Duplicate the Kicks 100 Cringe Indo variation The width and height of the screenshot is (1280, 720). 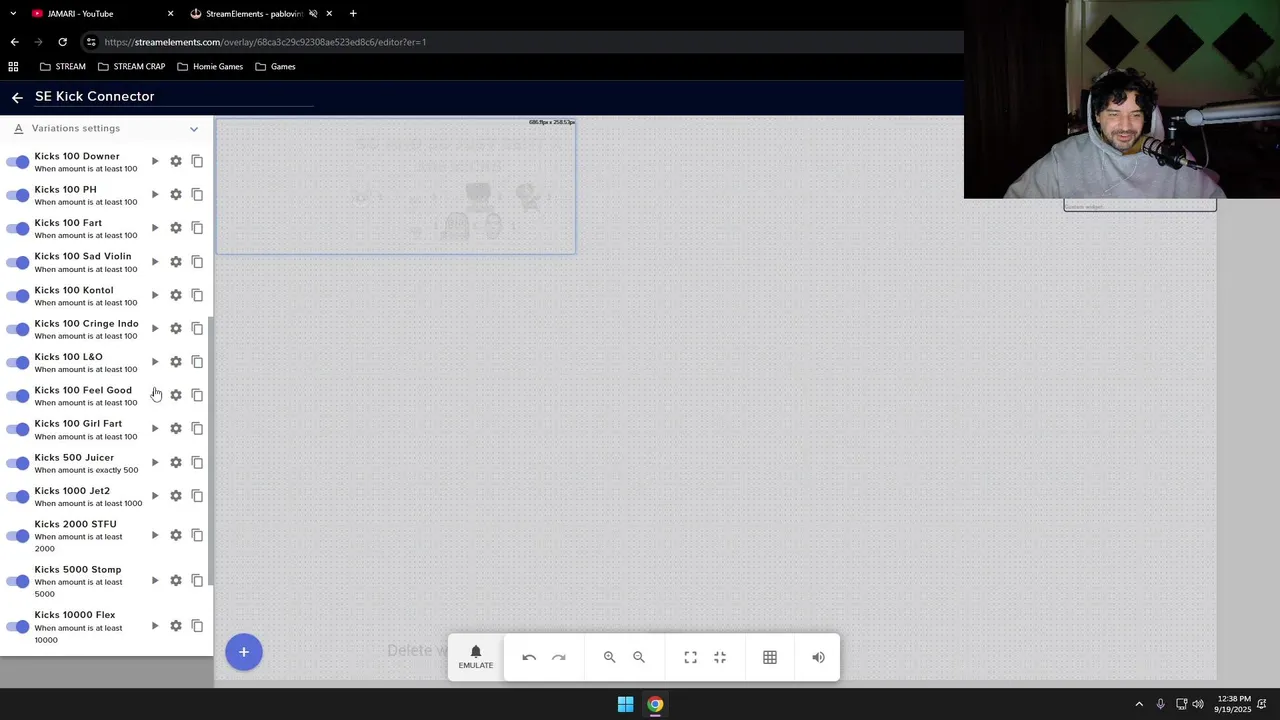click(x=197, y=328)
